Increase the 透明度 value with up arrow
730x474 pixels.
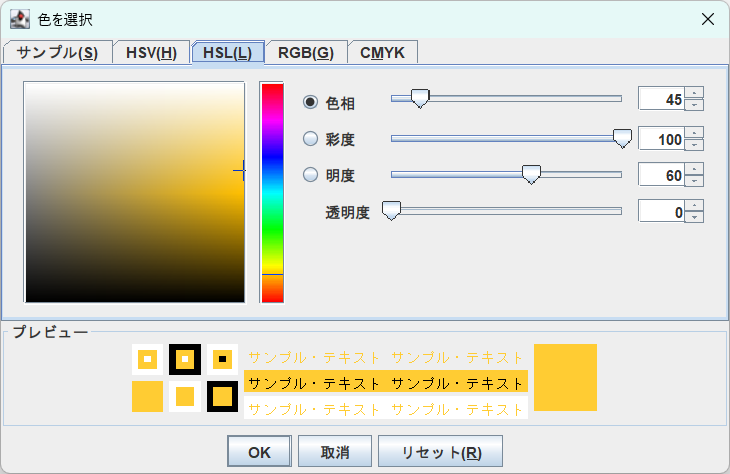coord(694,205)
